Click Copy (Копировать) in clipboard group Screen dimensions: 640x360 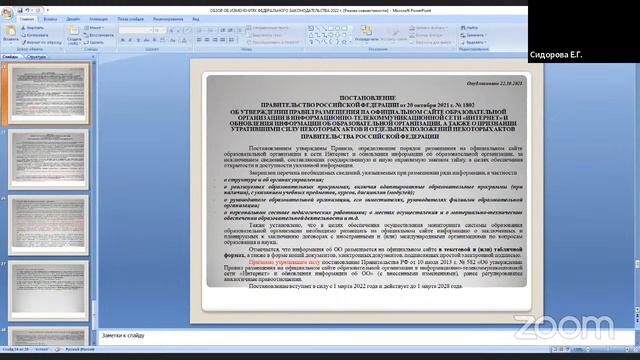[35, 35]
